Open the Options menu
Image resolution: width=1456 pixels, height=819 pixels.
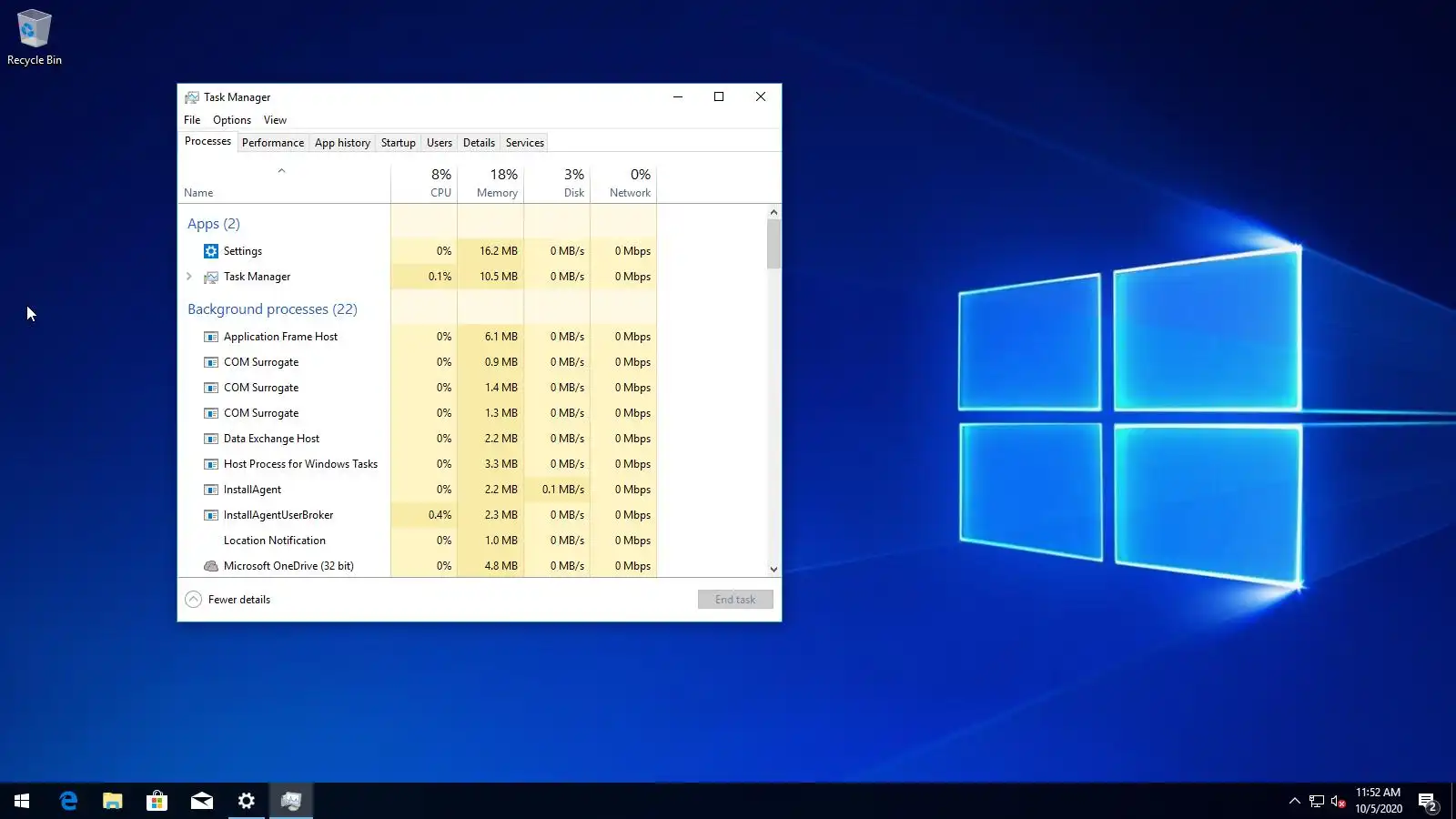[x=232, y=120]
